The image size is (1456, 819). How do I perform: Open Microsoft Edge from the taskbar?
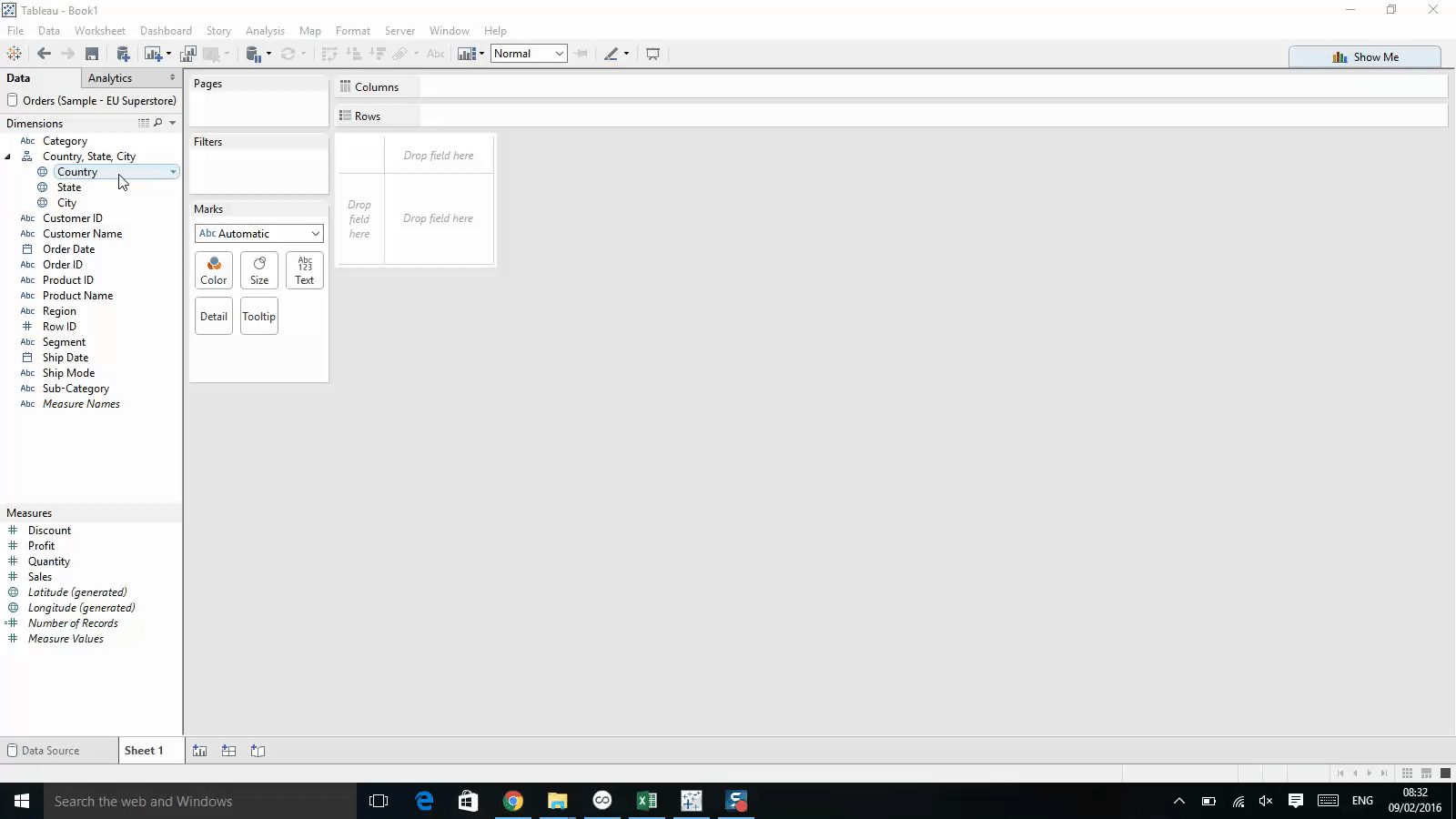coord(424,801)
